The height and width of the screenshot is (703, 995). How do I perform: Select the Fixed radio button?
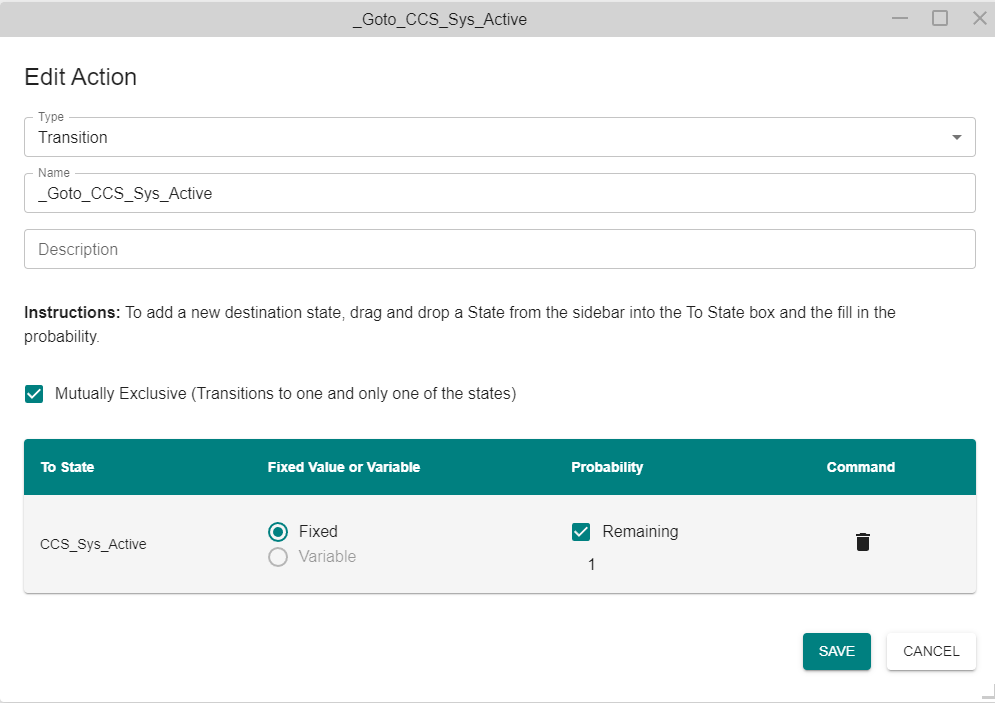coord(278,531)
